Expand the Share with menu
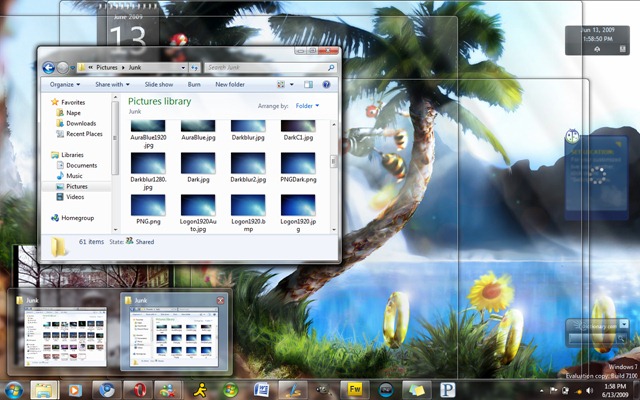The height and width of the screenshot is (400, 640). (112, 84)
